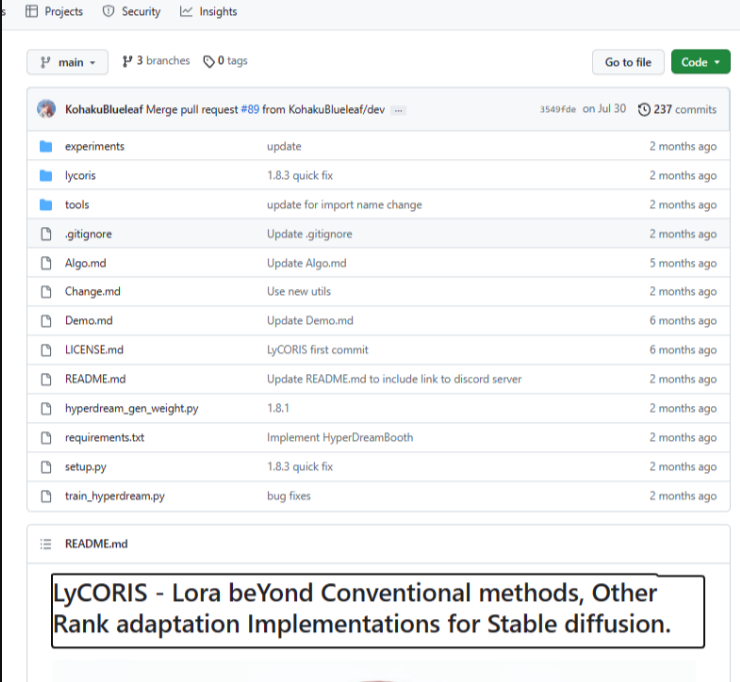Click the 'on Jul 30' commit date

click(x=604, y=109)
